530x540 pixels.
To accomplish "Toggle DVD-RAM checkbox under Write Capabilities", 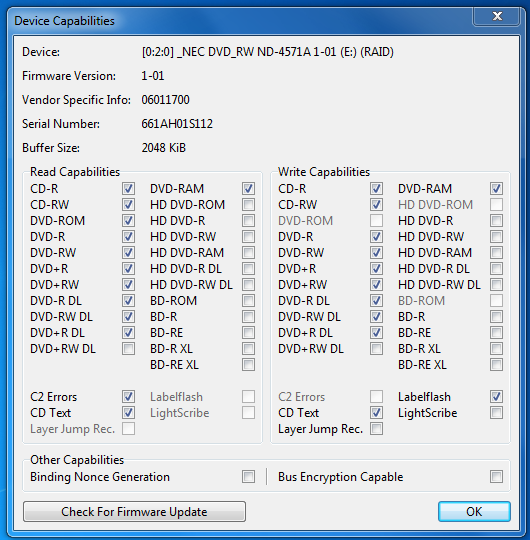I will [496, 189].
